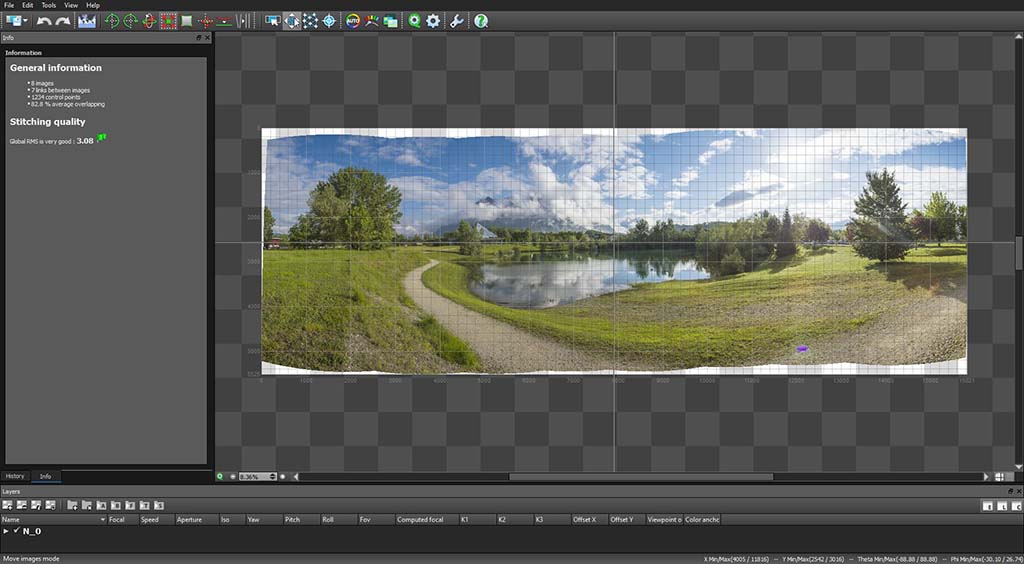
Task: Toggle the checkmark on layer N_0
Action: pyautogui.click(x=16, y=531)
